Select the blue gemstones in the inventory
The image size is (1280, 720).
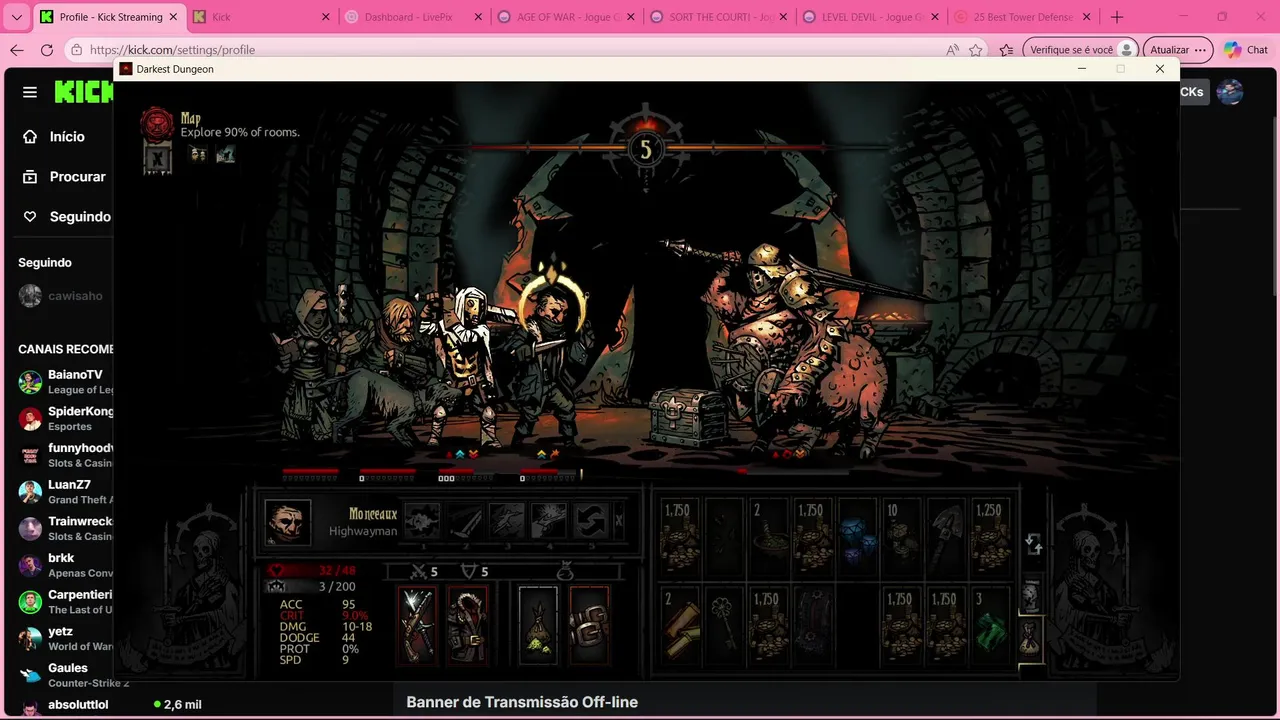pos(857,536)
